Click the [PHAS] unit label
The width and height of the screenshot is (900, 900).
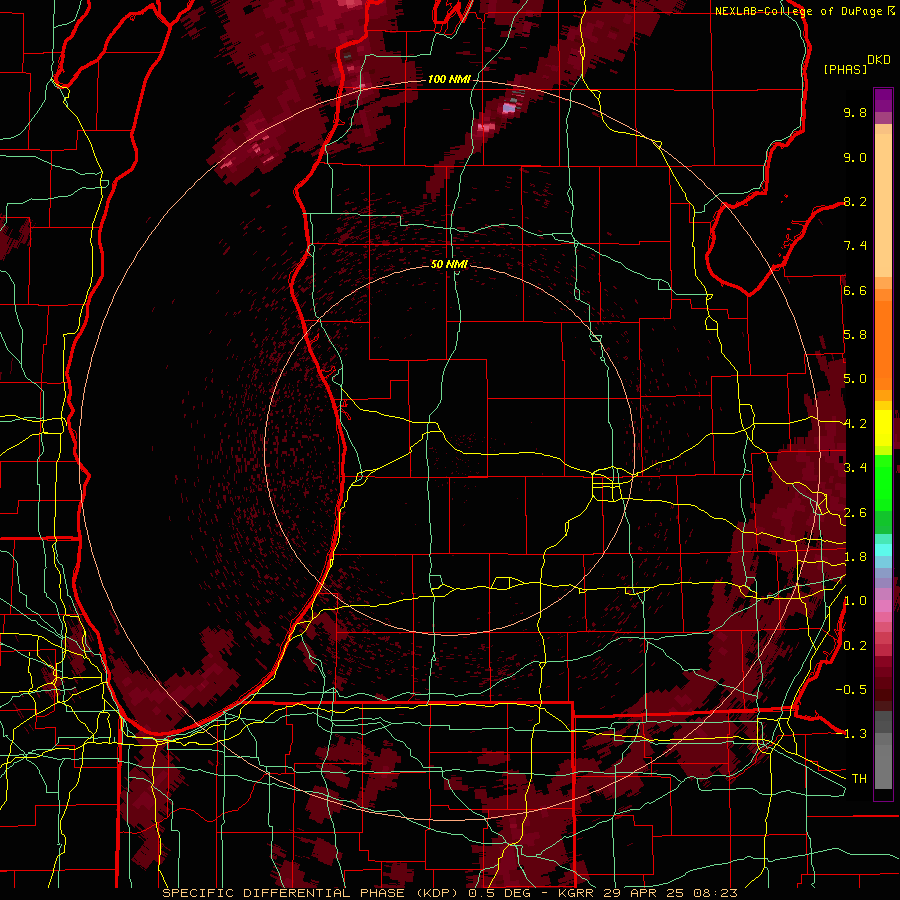[845, 69]
